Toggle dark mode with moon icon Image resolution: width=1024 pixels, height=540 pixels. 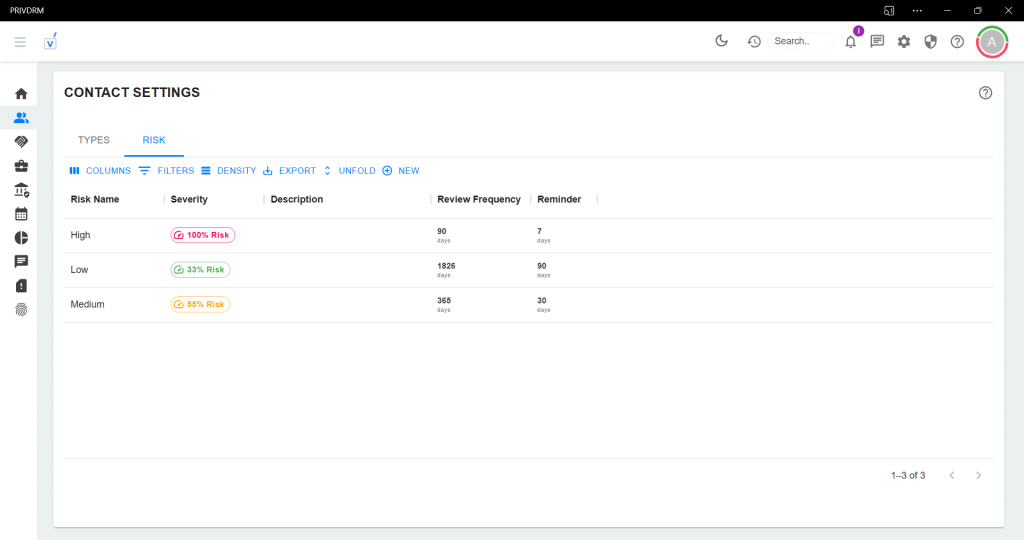(x=722, y=41)
